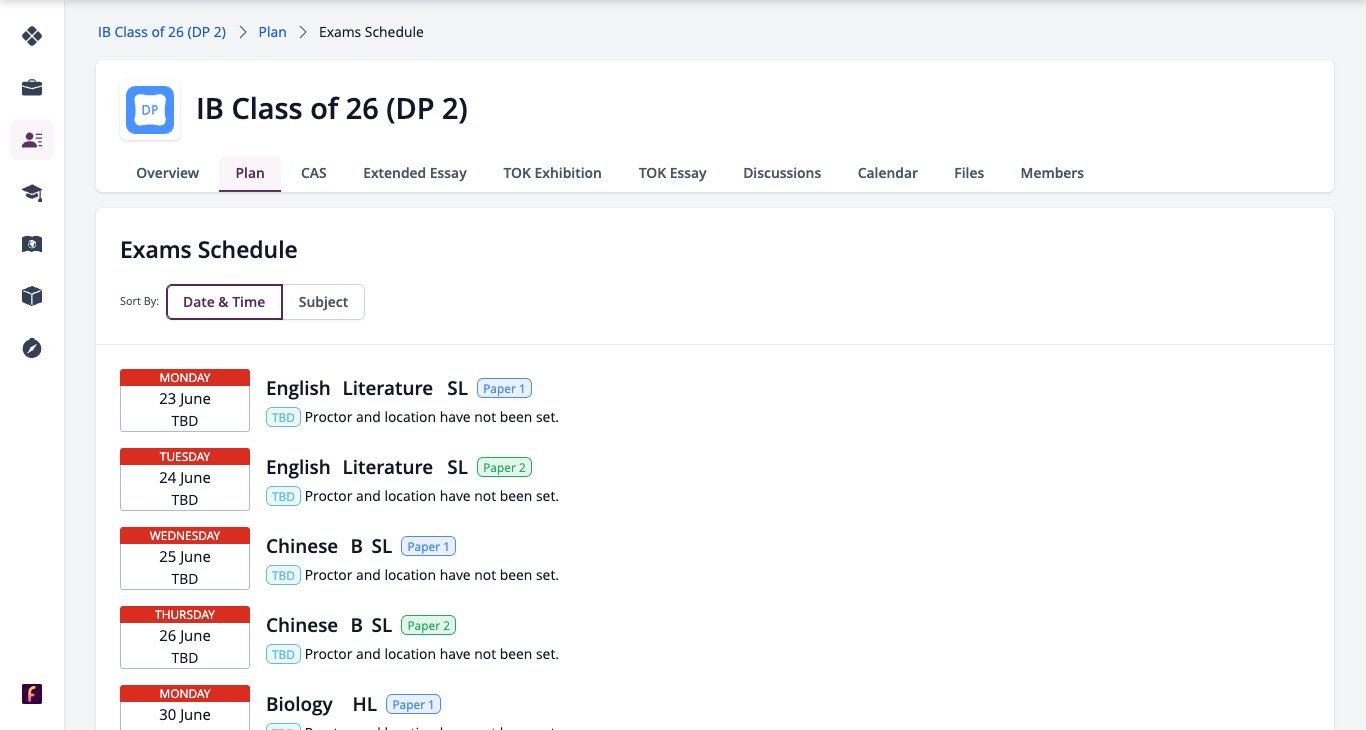Image resolution: width=1366 pixels, height=730 pixels.
Task: Click IB Class of 26 breadcrumb link
Action: pos(162,32)
